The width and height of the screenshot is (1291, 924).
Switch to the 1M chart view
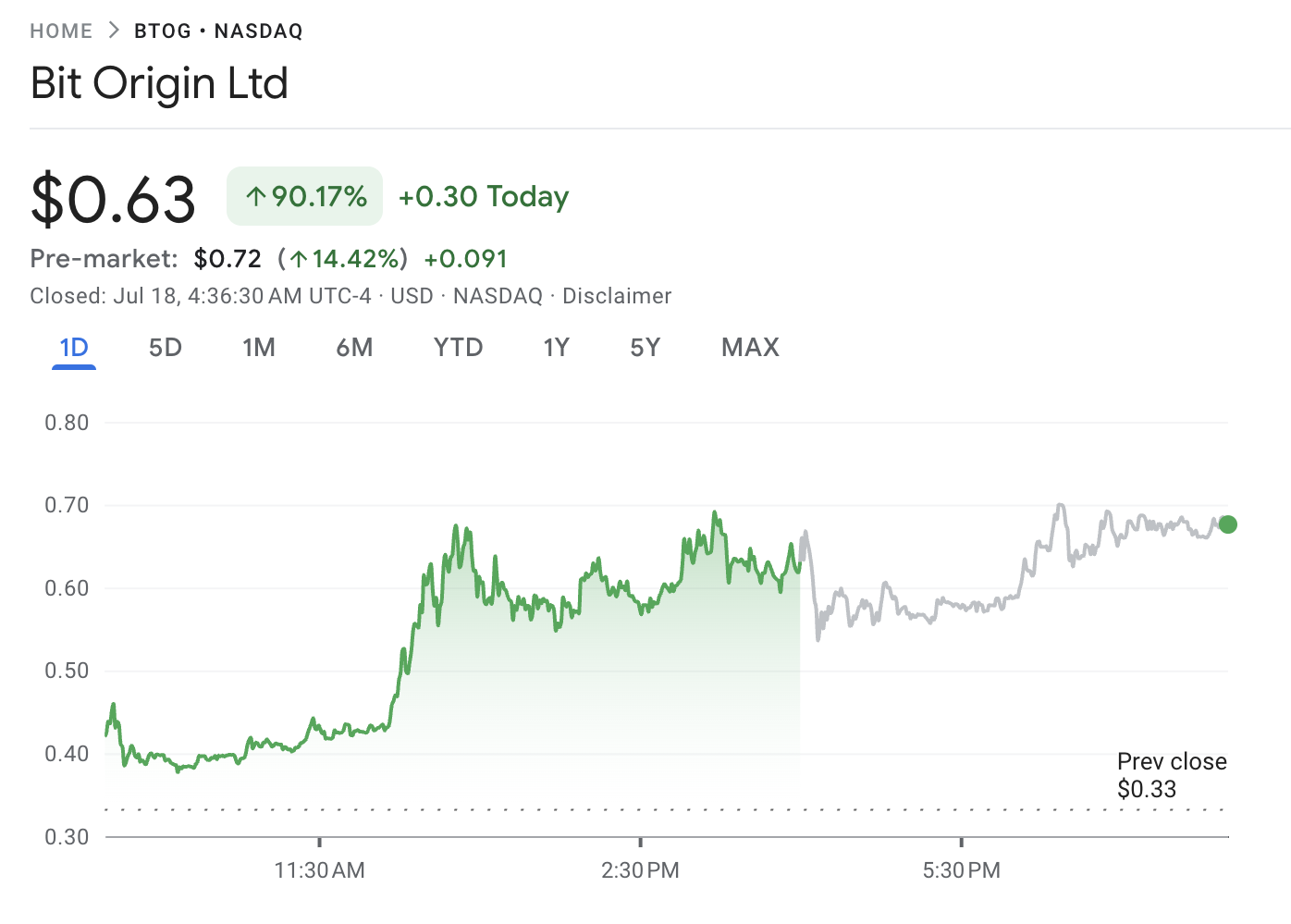(259, 347)
